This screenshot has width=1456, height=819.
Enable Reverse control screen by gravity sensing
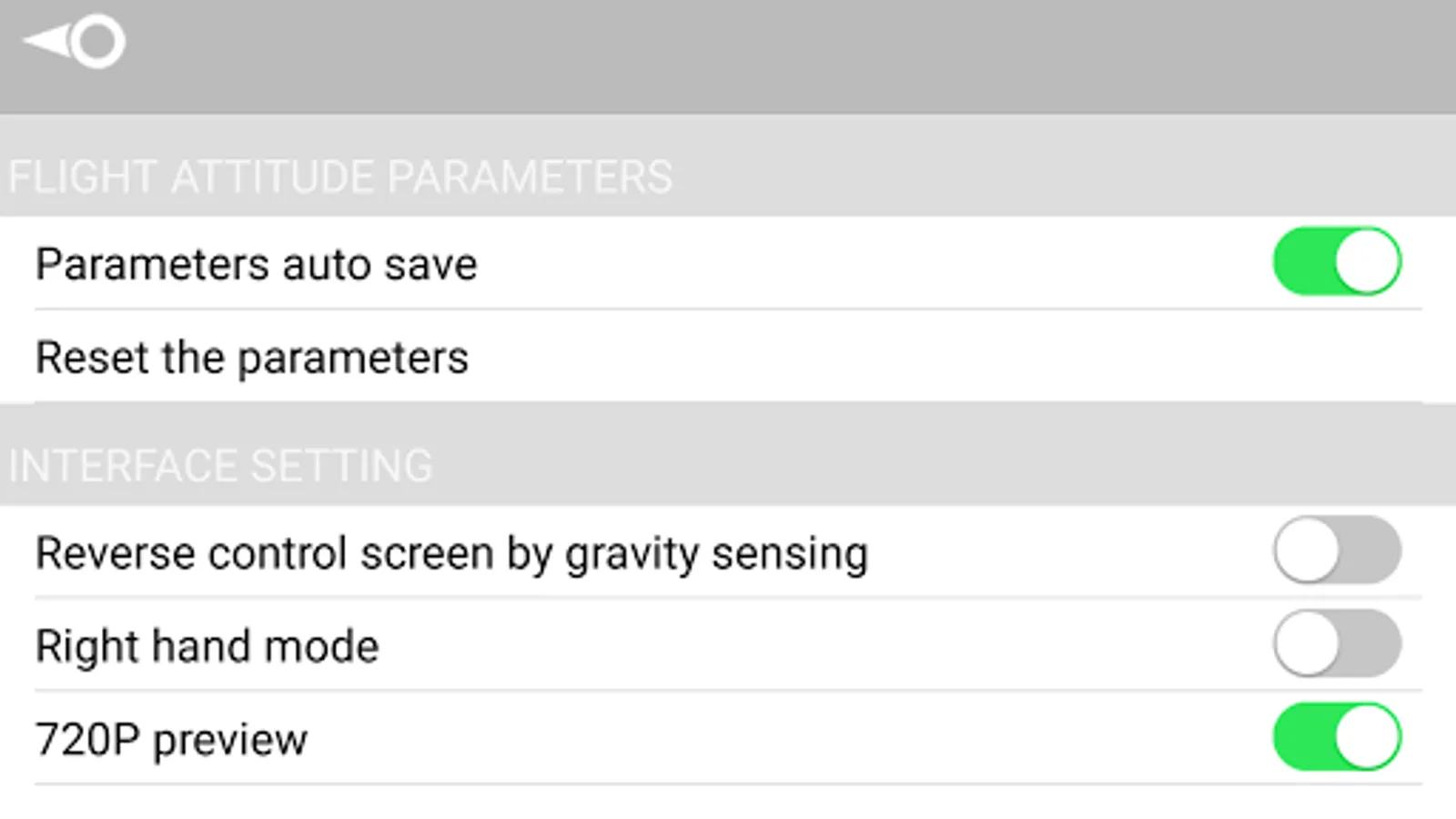[x=1336, y=551]
